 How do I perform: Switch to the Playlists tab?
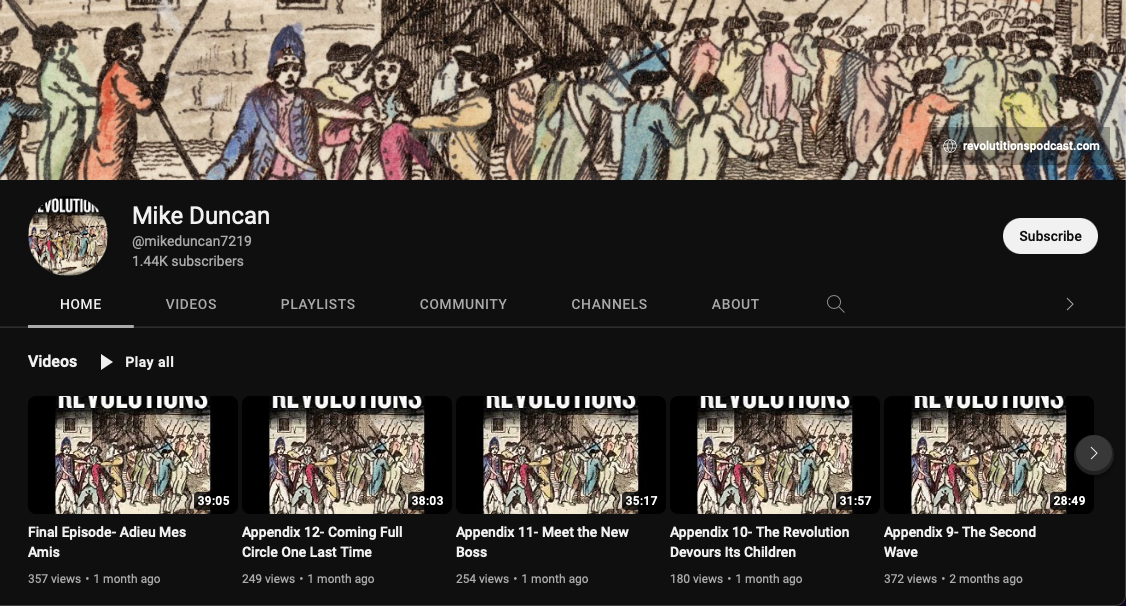317,304
